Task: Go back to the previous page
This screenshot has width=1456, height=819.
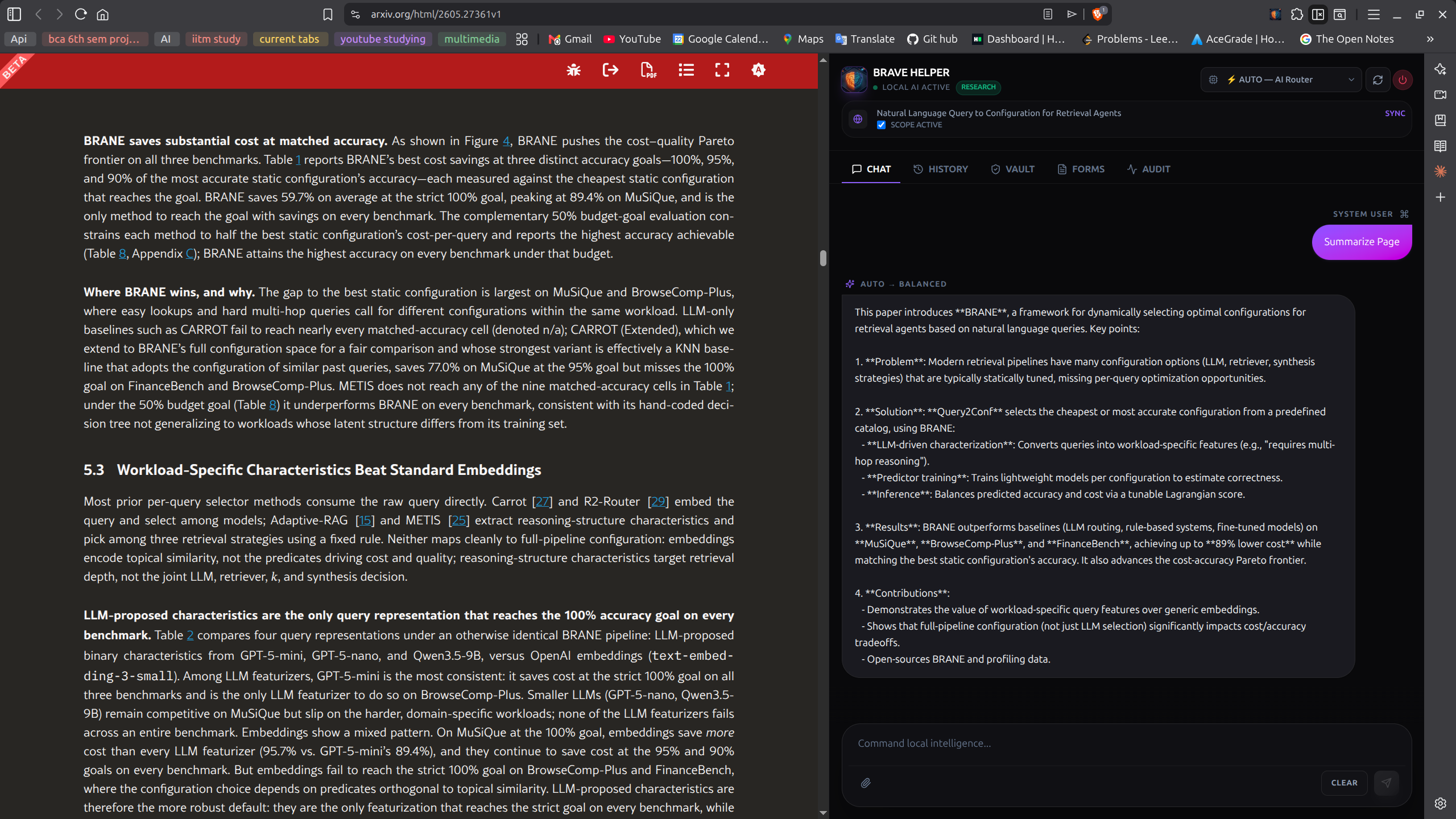Action: [39, 14]
